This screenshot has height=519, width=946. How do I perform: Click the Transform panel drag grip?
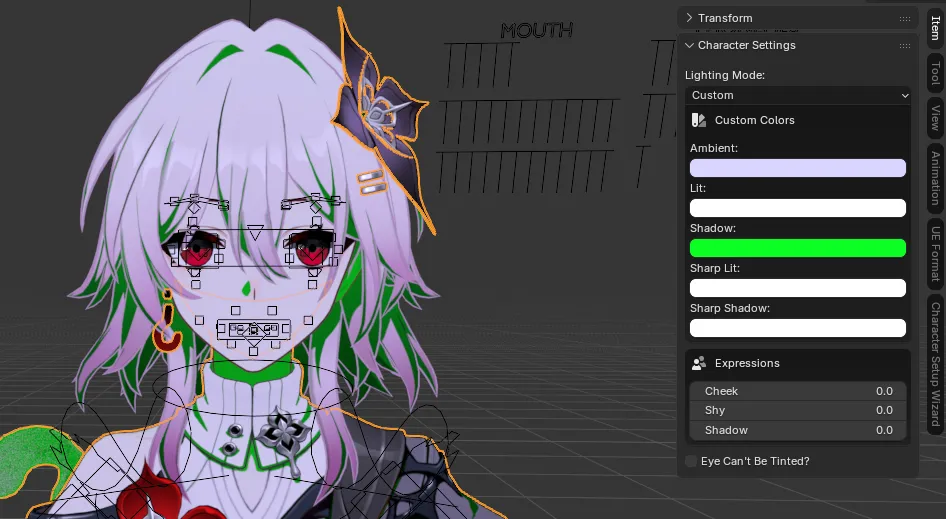(904, 19)
